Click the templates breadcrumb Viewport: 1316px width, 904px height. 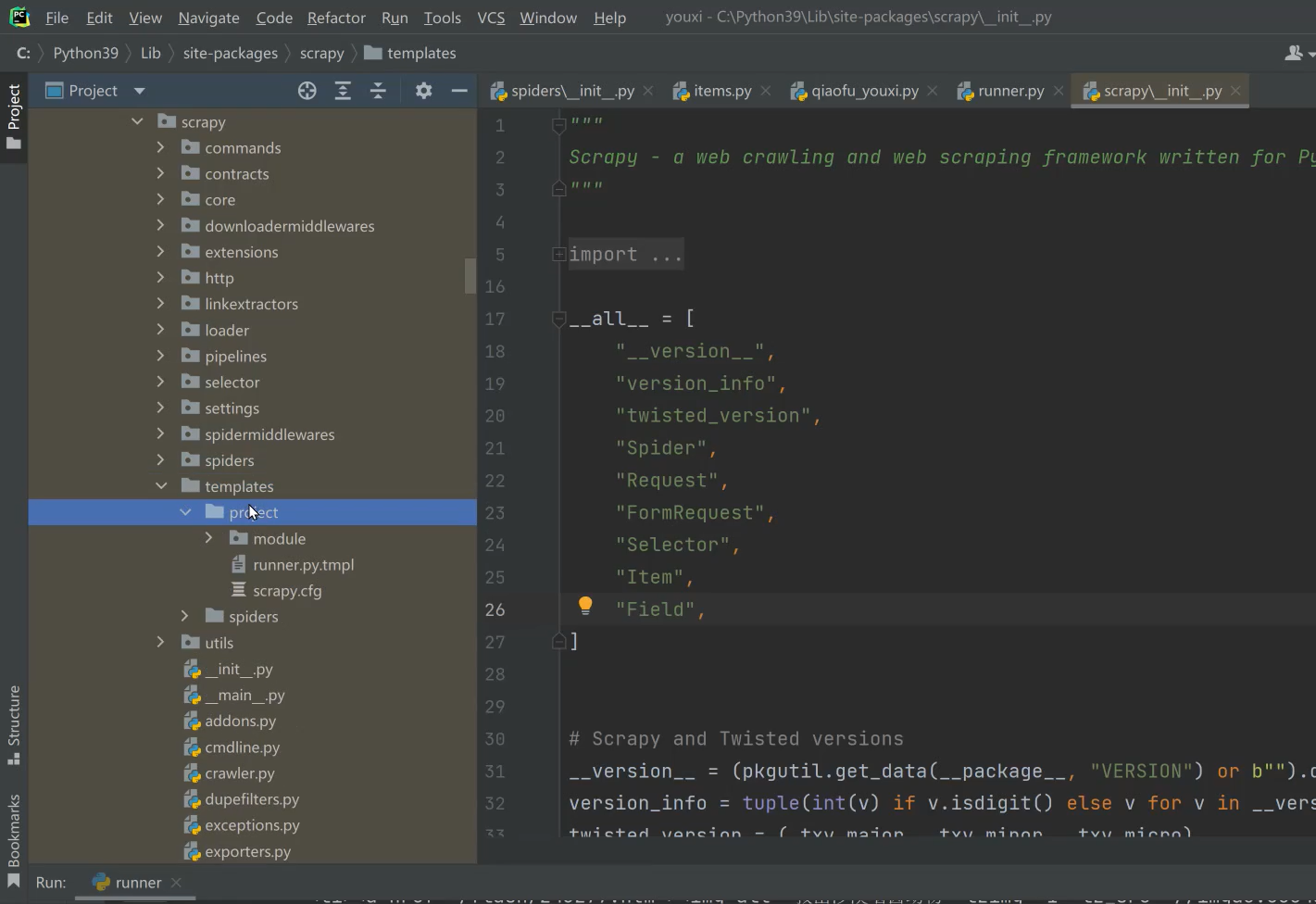[x=410, y=54]
